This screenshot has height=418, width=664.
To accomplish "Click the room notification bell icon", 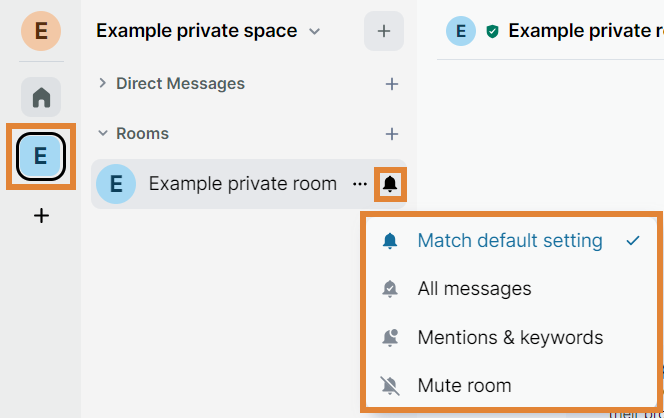I will 390,184.
